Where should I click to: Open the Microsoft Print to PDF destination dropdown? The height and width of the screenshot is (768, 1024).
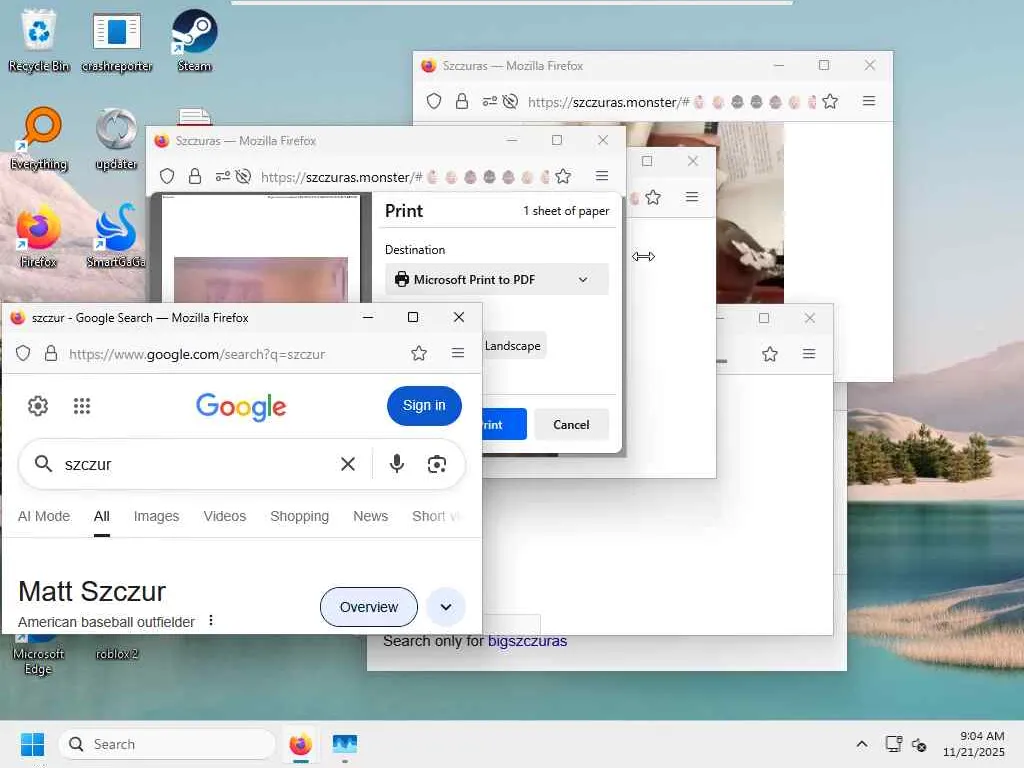pyautogui.click(x=497, y=280)
